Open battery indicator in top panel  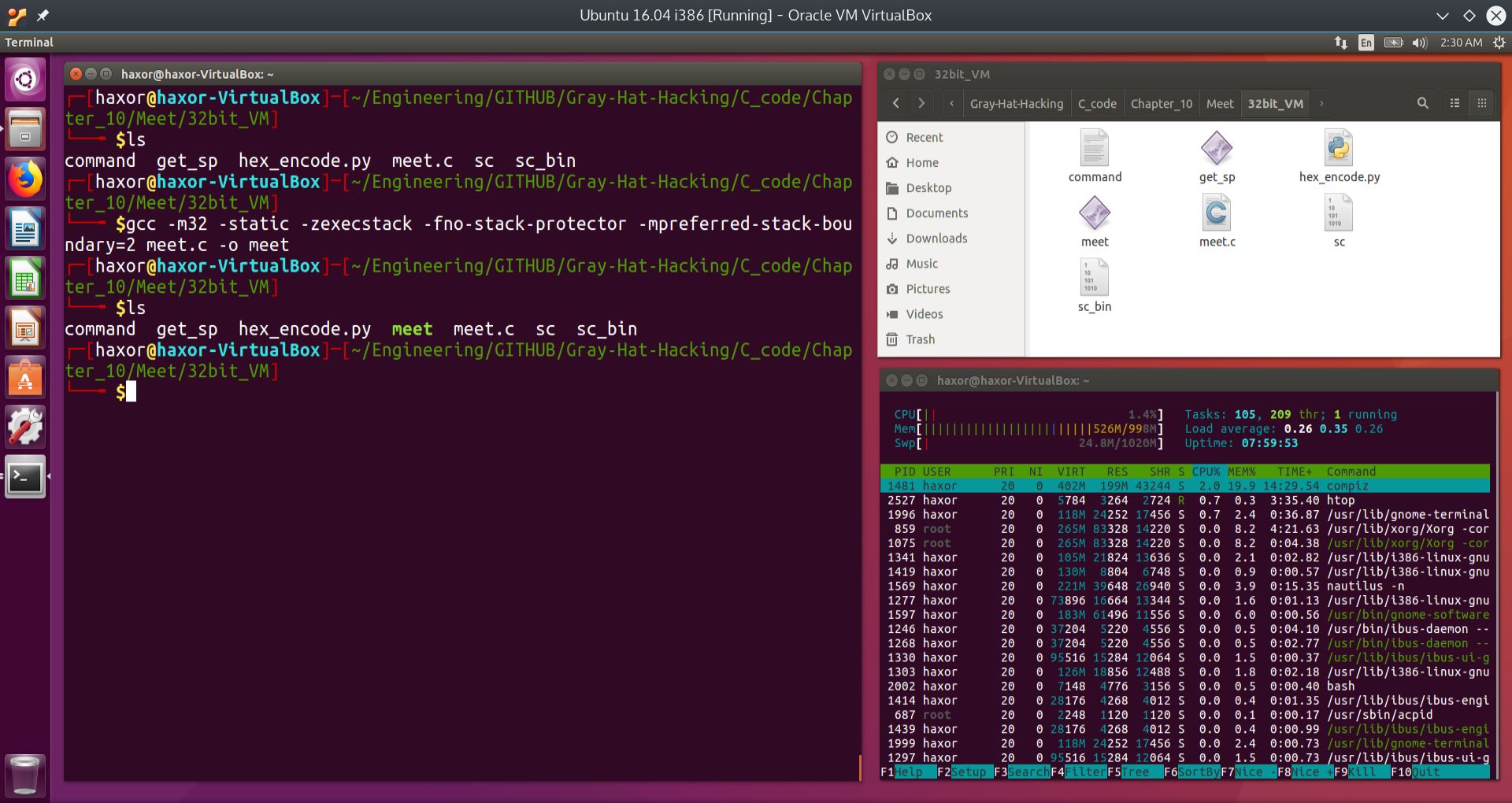(1393, 43)
